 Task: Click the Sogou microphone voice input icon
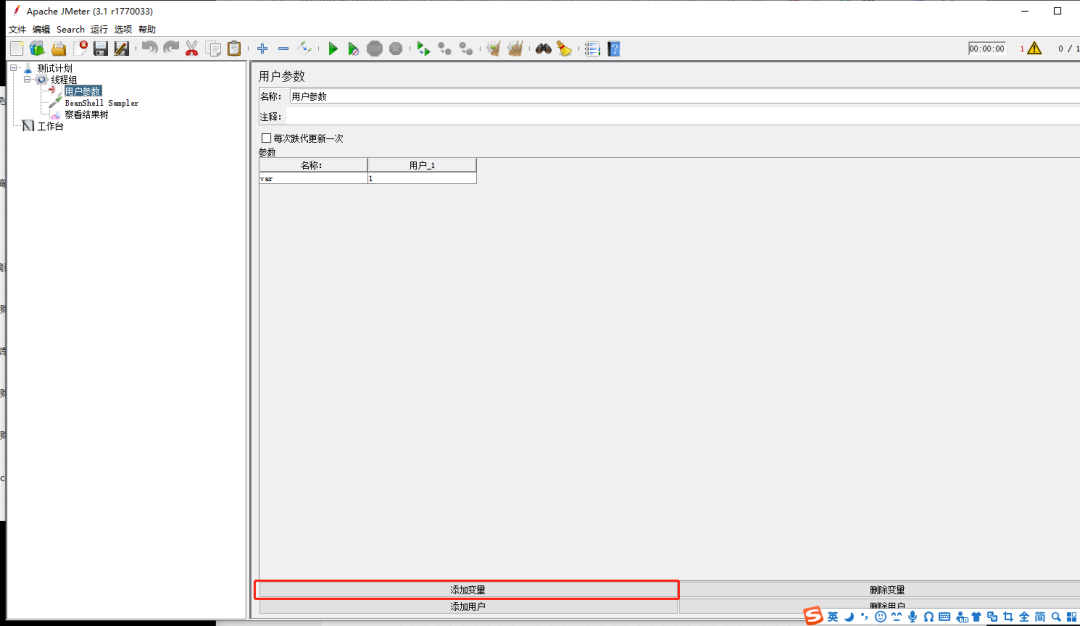pyautogui.click(x=912, y=616)
